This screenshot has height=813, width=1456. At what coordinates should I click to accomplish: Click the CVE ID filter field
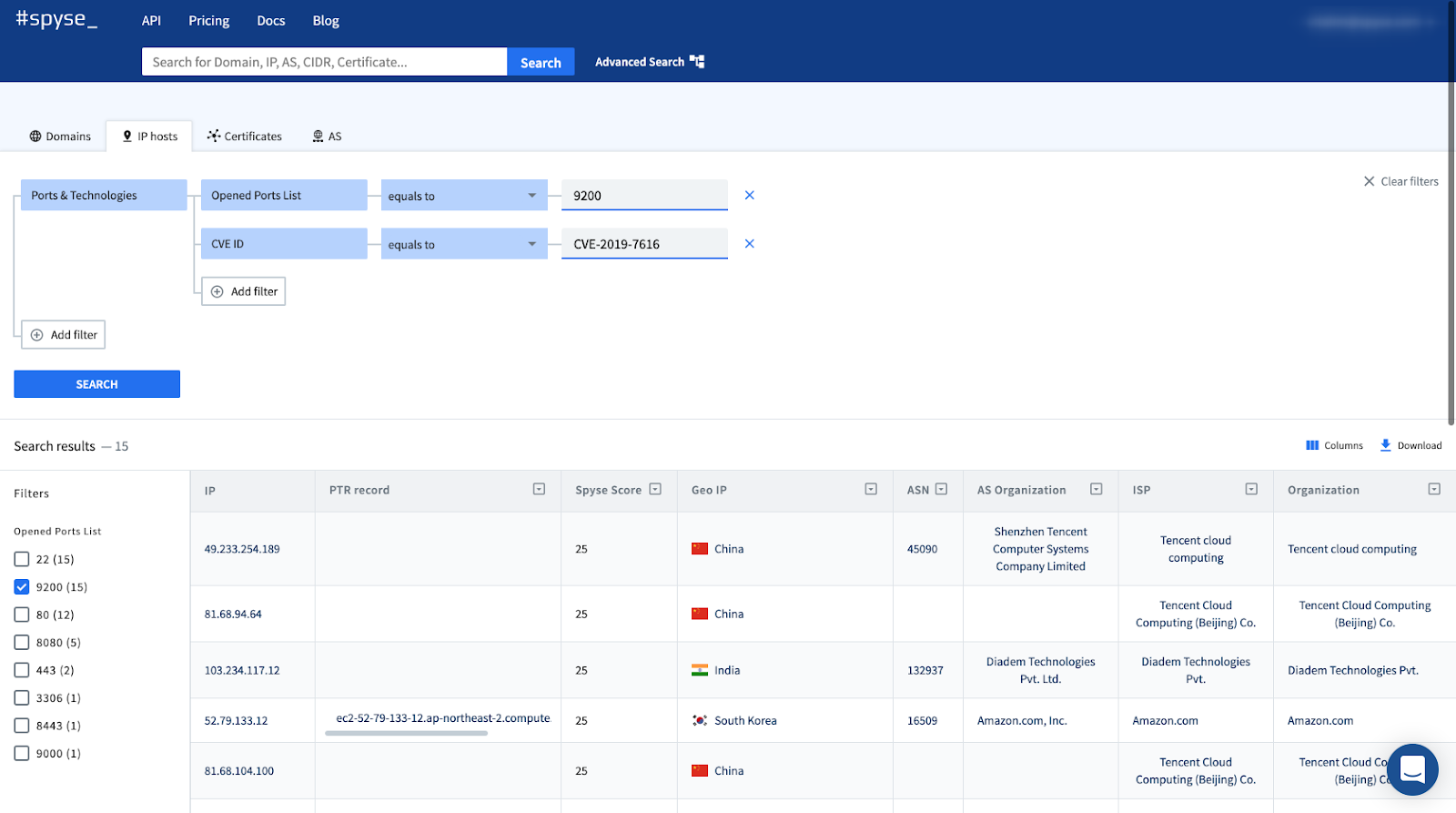tap(284, 244)
